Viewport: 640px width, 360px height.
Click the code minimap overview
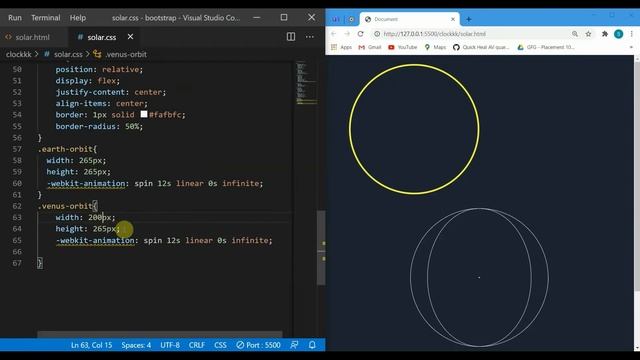click(x=306, y=84)
